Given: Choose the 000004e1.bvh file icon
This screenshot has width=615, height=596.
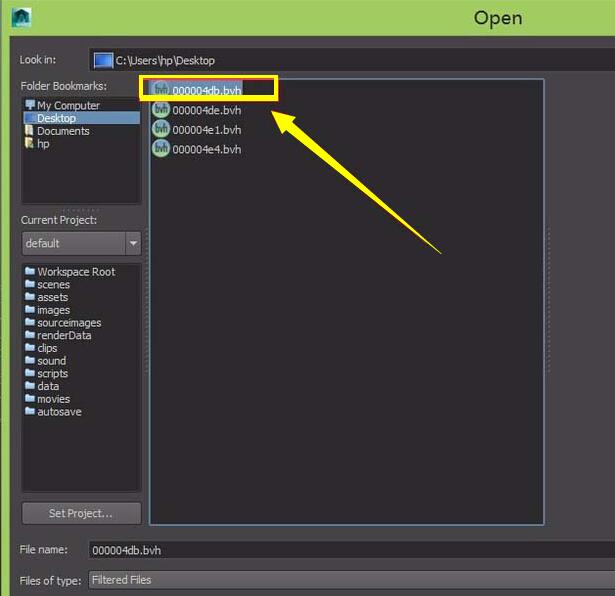Looking at the screenshot, I should 161,129.
